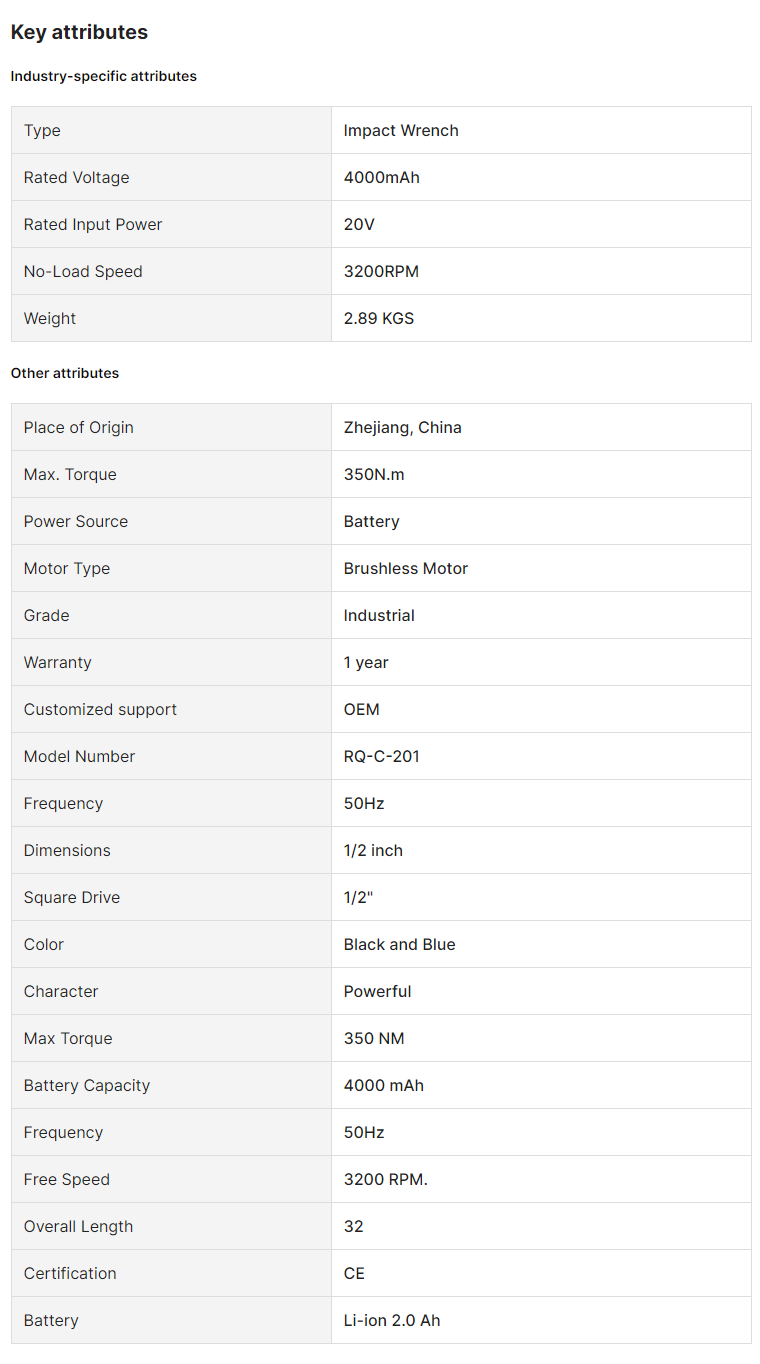Select the "Rated Input Power" label

pyautogui.click(x=93, y=225)
